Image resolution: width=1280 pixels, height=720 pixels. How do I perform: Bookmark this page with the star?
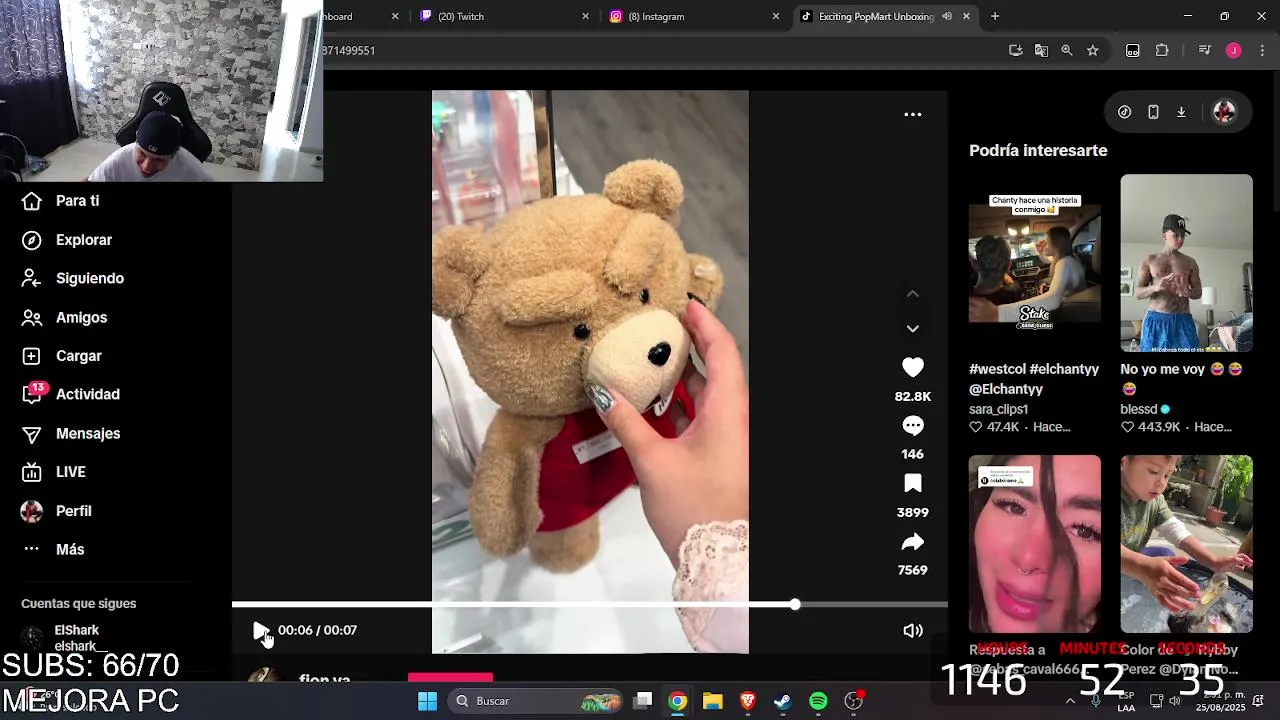coord(1093,50)
